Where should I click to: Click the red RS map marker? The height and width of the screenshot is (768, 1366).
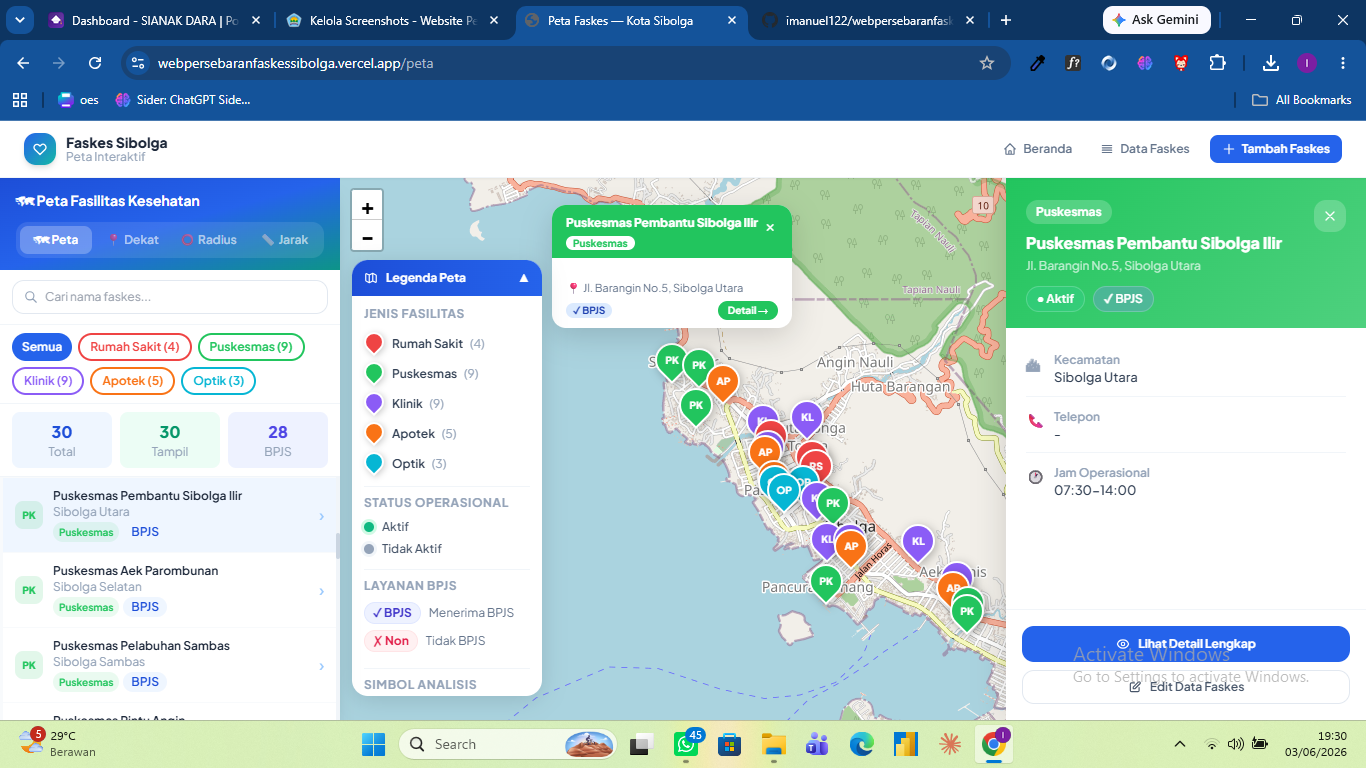pos(816,466)
